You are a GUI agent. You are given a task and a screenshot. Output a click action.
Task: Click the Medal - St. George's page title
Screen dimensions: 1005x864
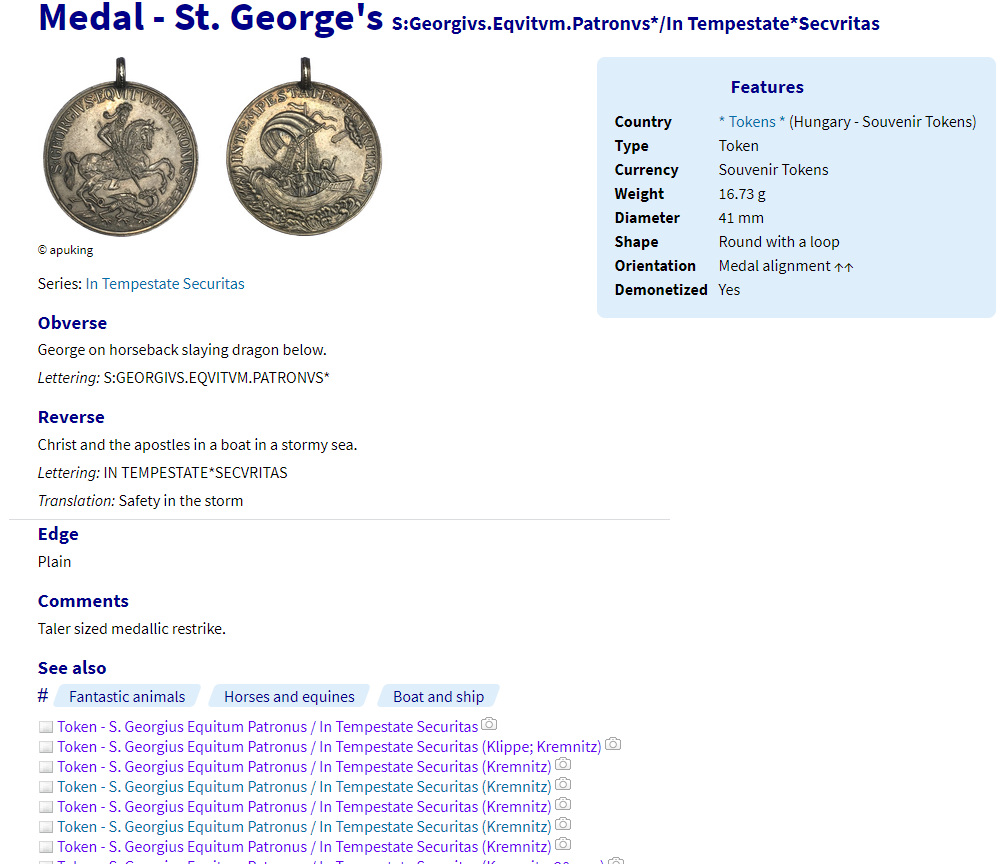click(x=210, y=18)
